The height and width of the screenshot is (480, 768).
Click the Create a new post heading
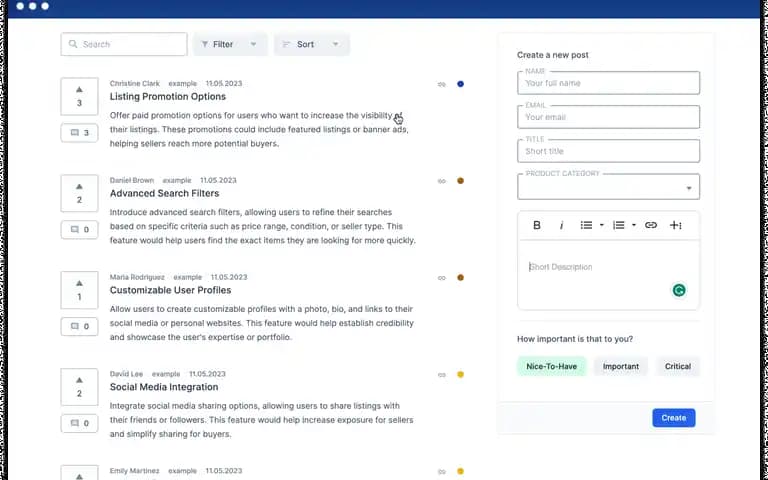(x=553, y=55)
